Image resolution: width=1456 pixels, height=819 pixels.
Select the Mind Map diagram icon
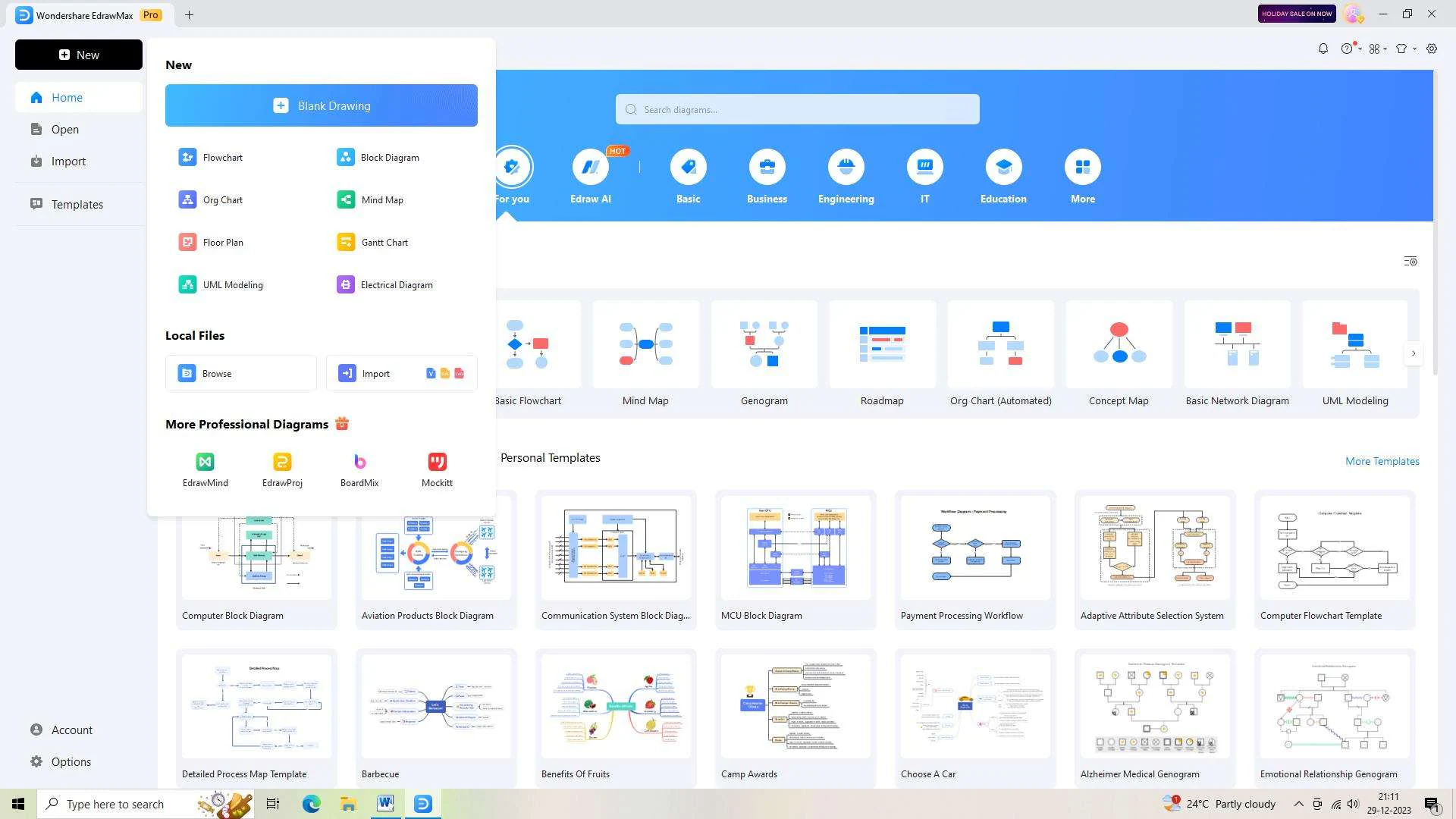(x=346, y=199)
